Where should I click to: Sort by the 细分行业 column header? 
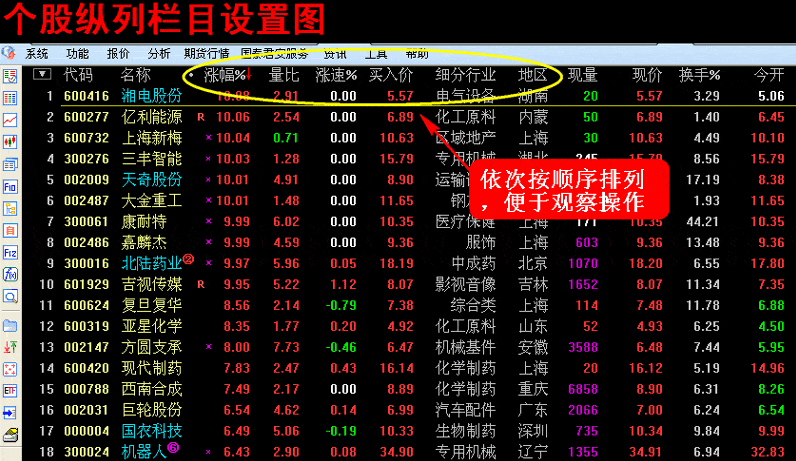466,75
